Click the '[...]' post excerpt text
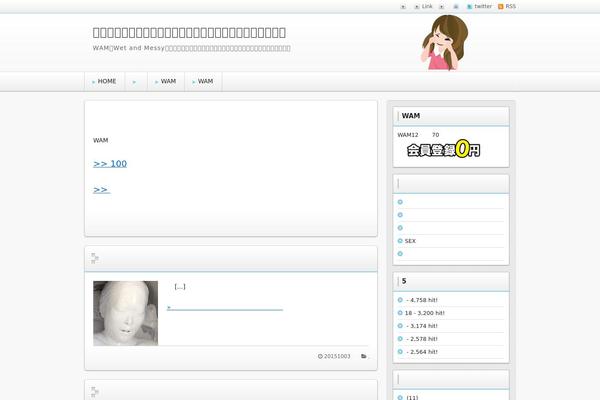Viewport: 600px width, 400px height. coord(180,286)
